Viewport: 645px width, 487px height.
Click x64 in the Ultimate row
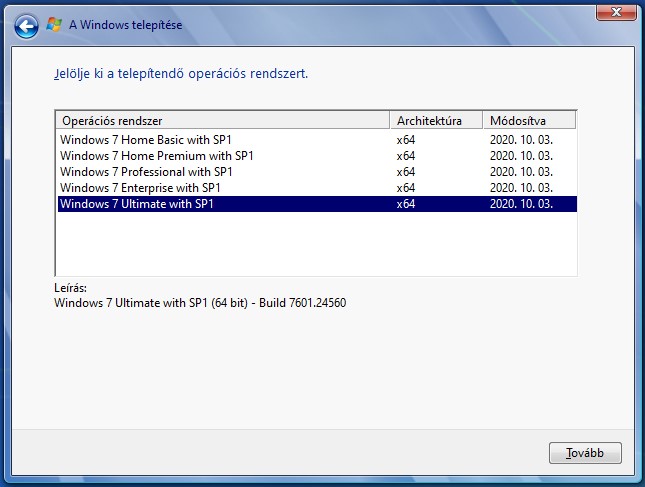pyautogui.click(x=406, y=204)
